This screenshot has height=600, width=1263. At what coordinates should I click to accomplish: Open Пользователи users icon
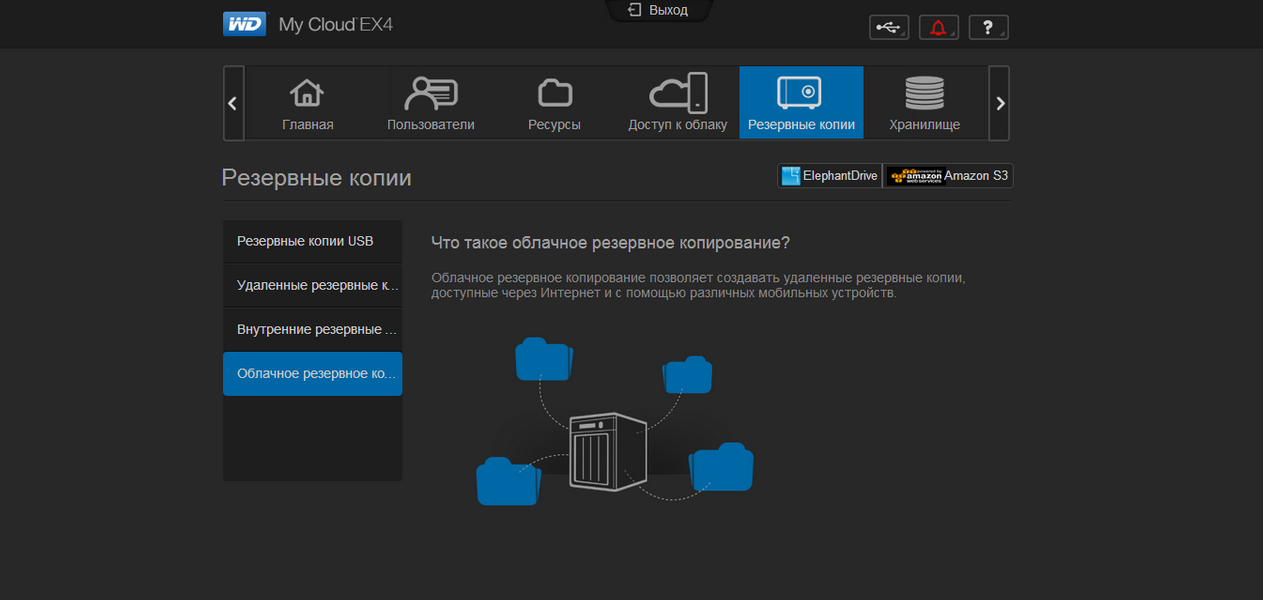[430, 93]
